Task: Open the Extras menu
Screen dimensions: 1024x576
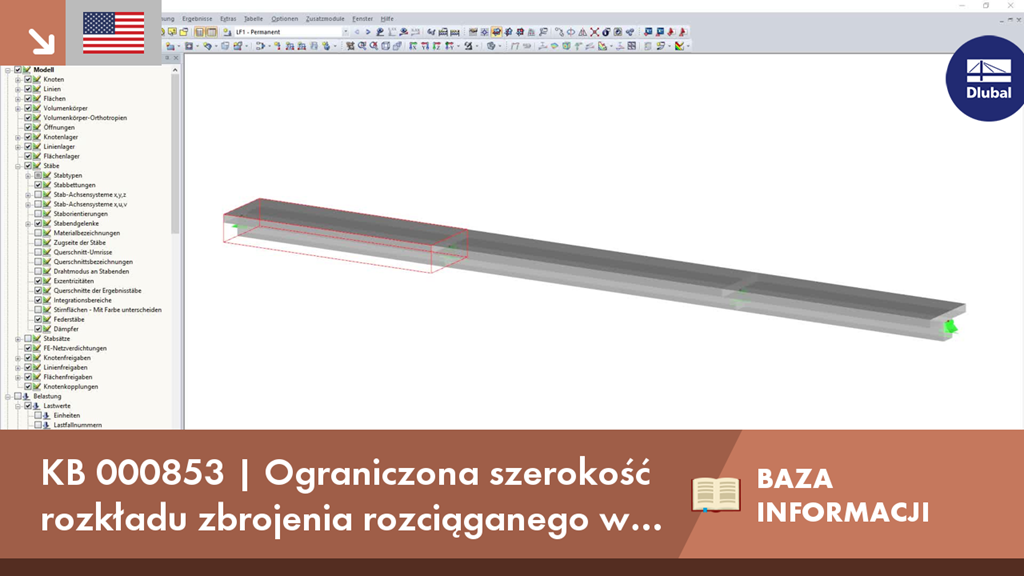Action: coord(228,19)
